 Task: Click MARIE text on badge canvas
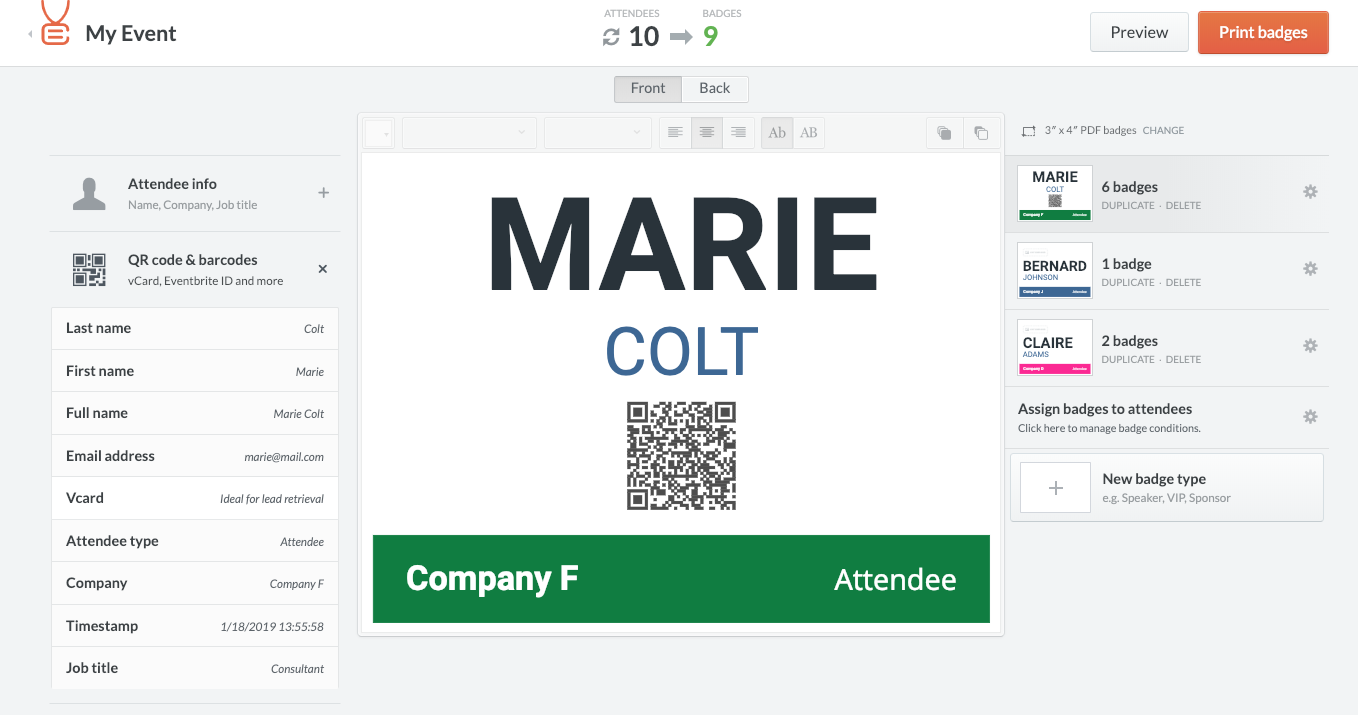click(682, 244)
